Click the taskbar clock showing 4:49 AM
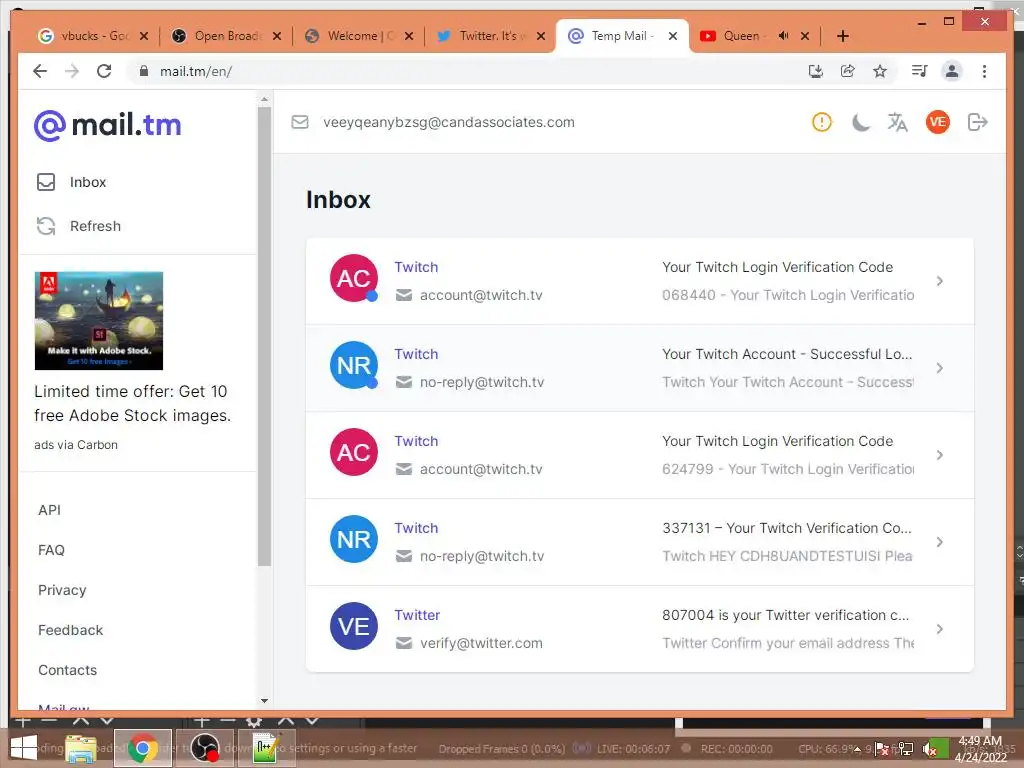 (x=980, y=749)
